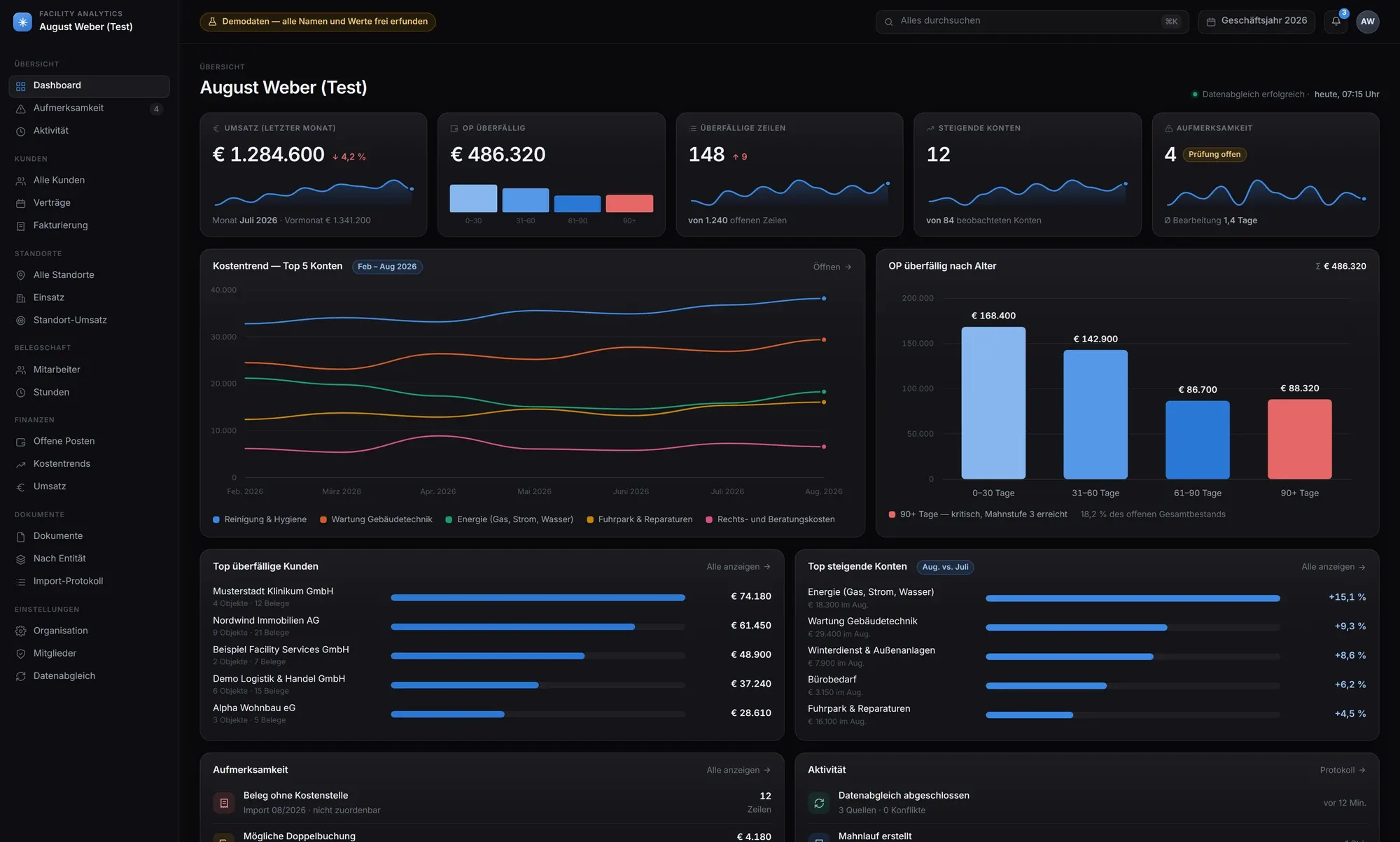
Task: Select Winterdienst & Außenanlagen account row
Action: 1087,656
